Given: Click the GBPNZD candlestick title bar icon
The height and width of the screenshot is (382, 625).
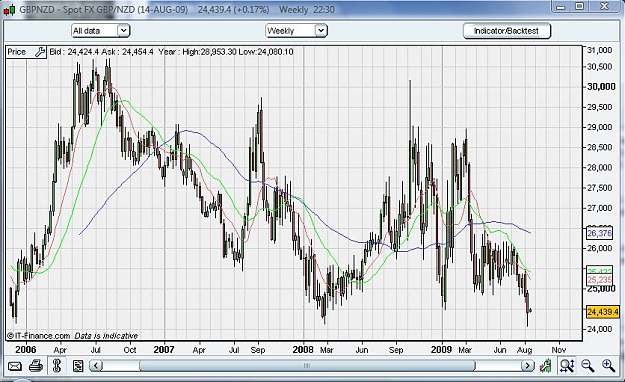Looking at the screenshot, I should [10, 10].
